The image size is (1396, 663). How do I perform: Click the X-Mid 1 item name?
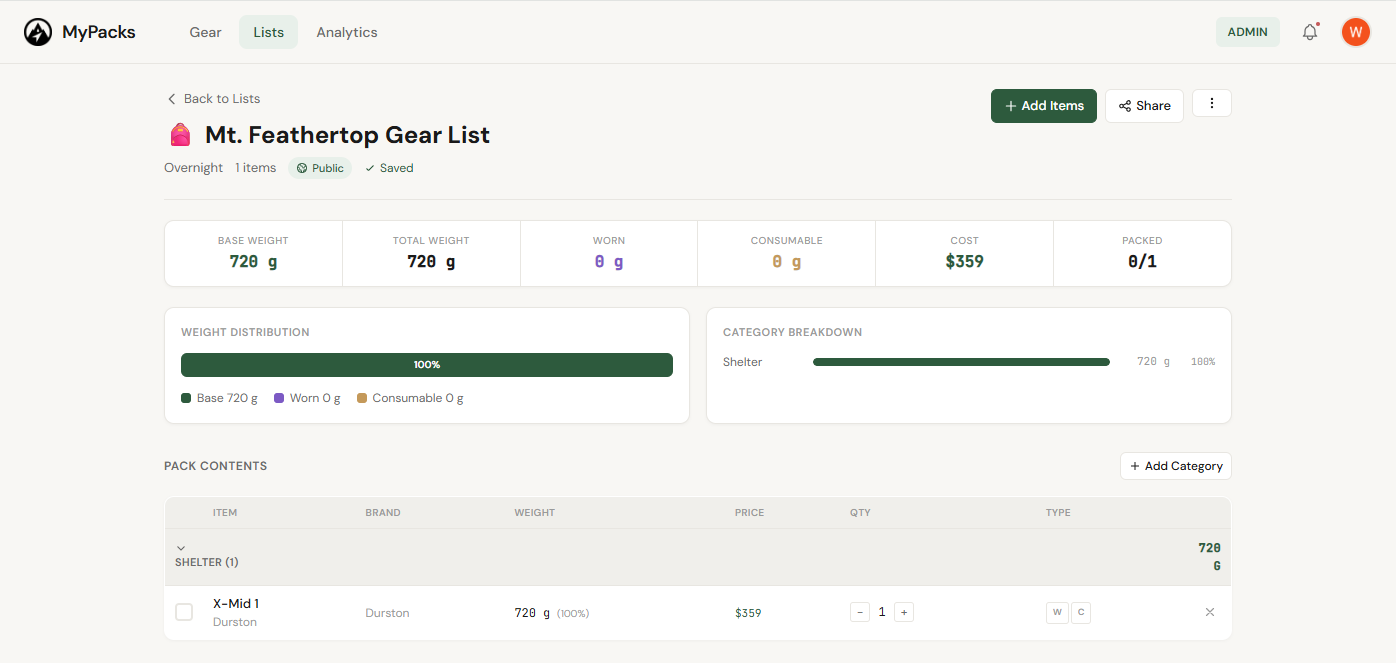236,603
